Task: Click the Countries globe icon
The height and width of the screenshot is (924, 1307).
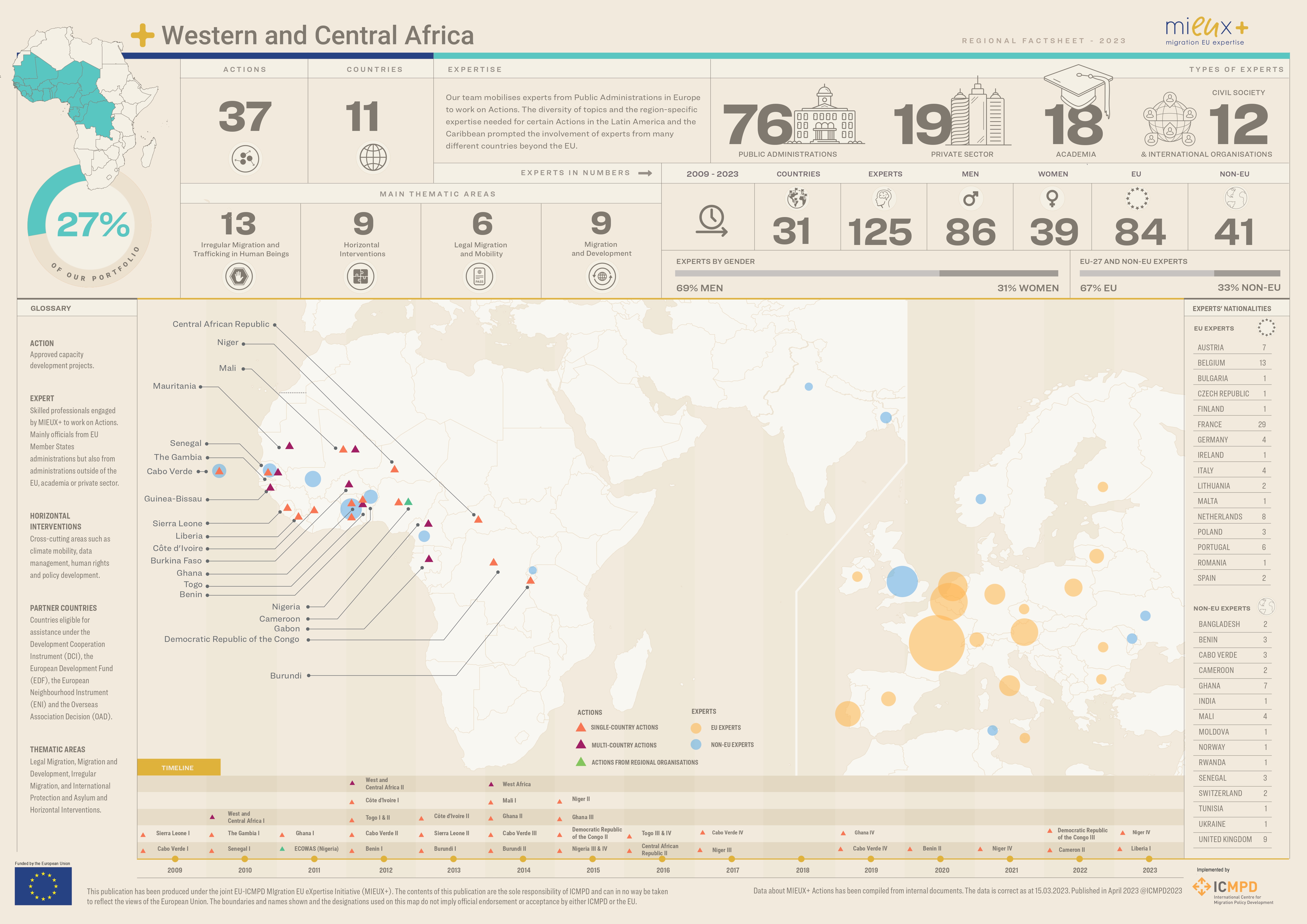Action: click(373, 158)
